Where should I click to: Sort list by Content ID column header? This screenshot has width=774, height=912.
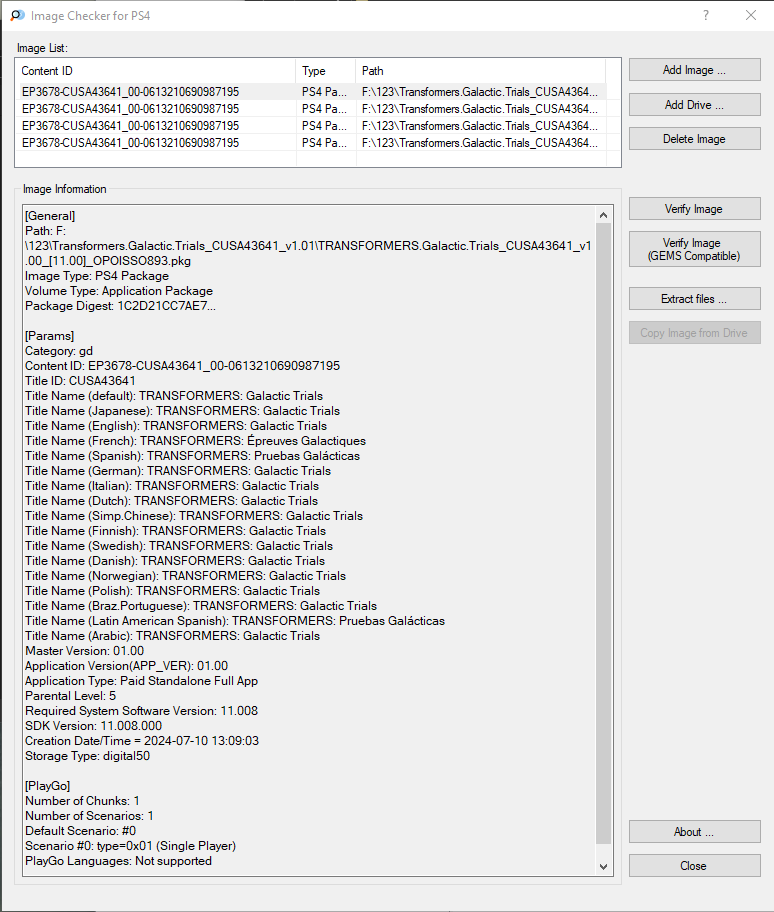(x=156, y=71)
